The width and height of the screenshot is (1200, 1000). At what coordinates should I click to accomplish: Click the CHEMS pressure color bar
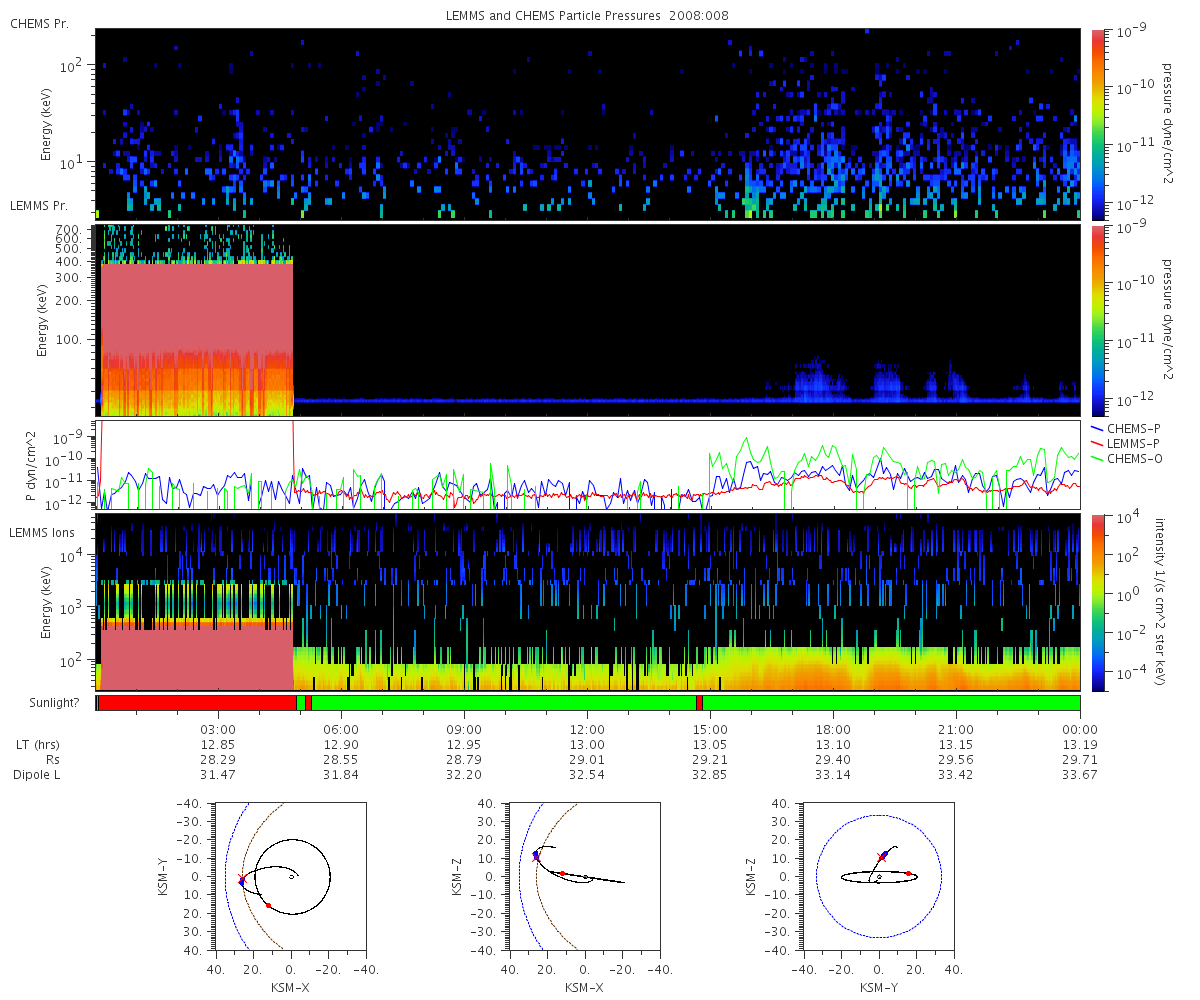click(1097, 124)
